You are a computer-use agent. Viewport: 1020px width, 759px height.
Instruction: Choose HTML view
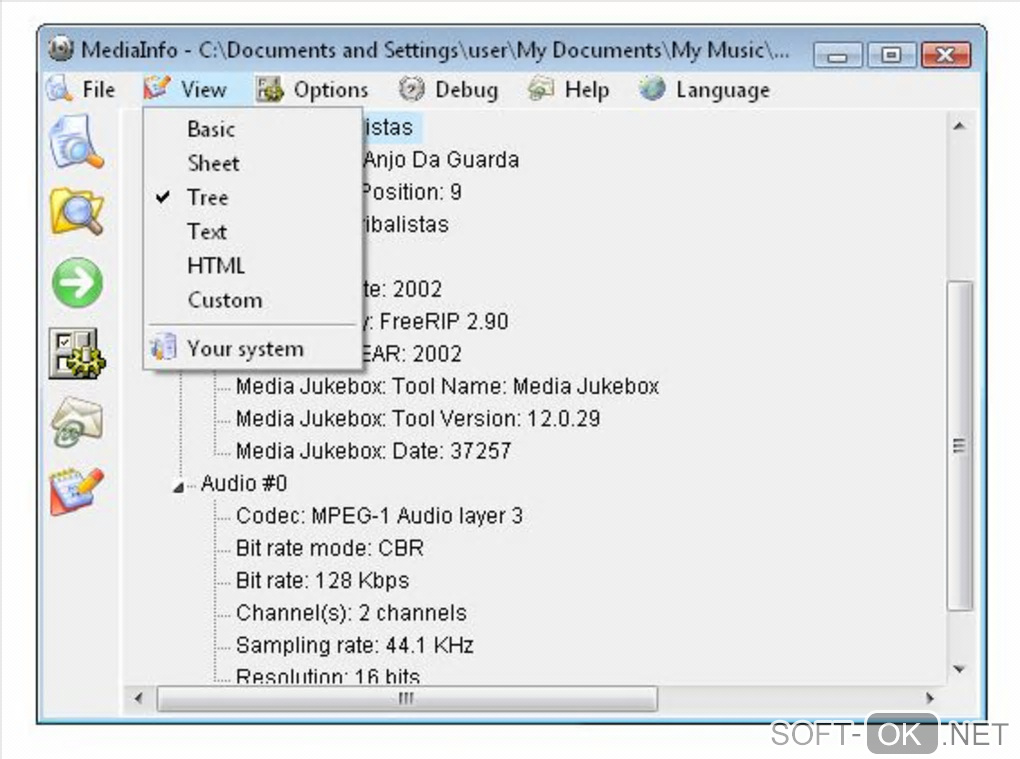pos(252,265)
